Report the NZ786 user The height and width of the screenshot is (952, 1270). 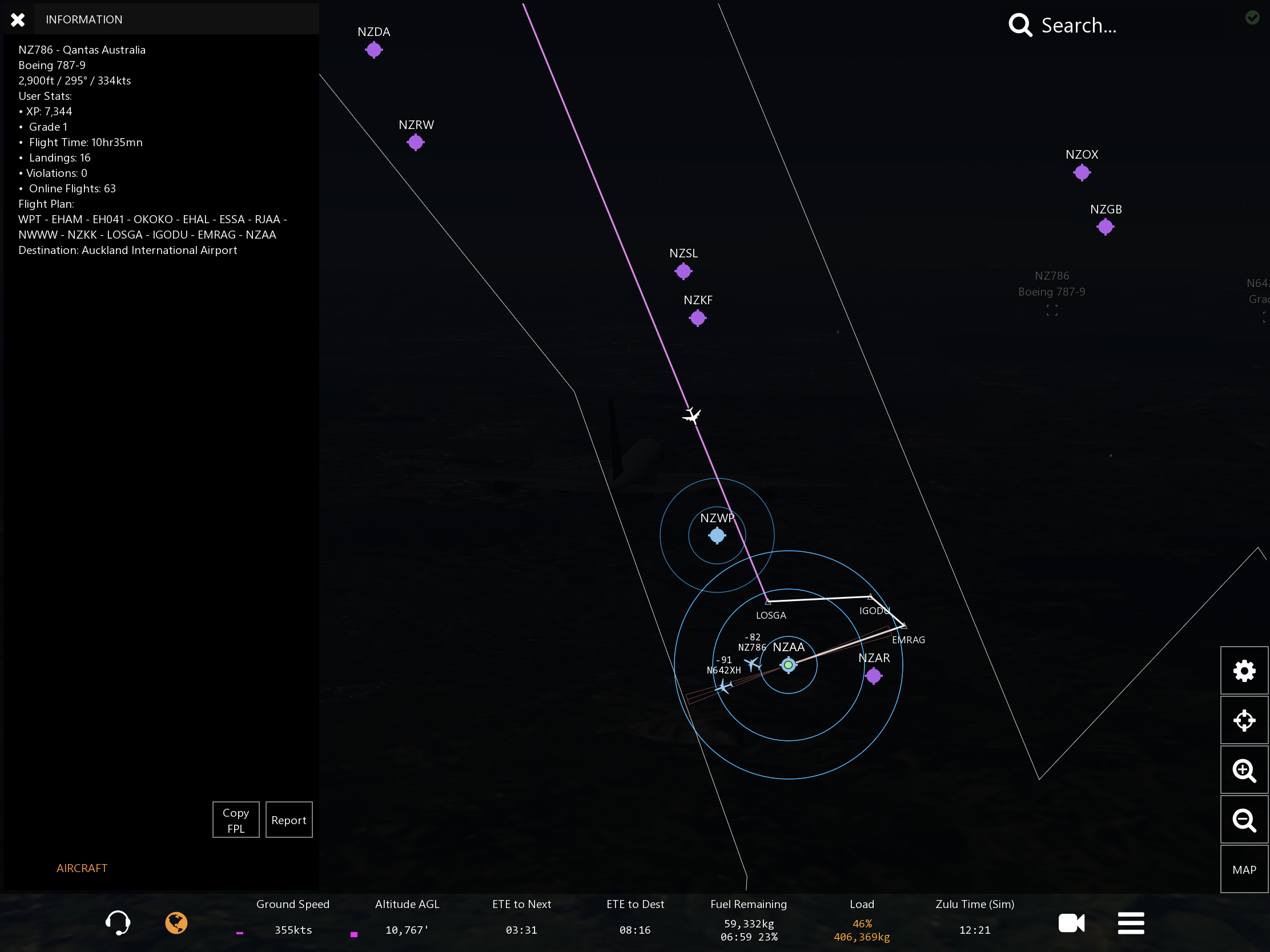pos(289,820)
